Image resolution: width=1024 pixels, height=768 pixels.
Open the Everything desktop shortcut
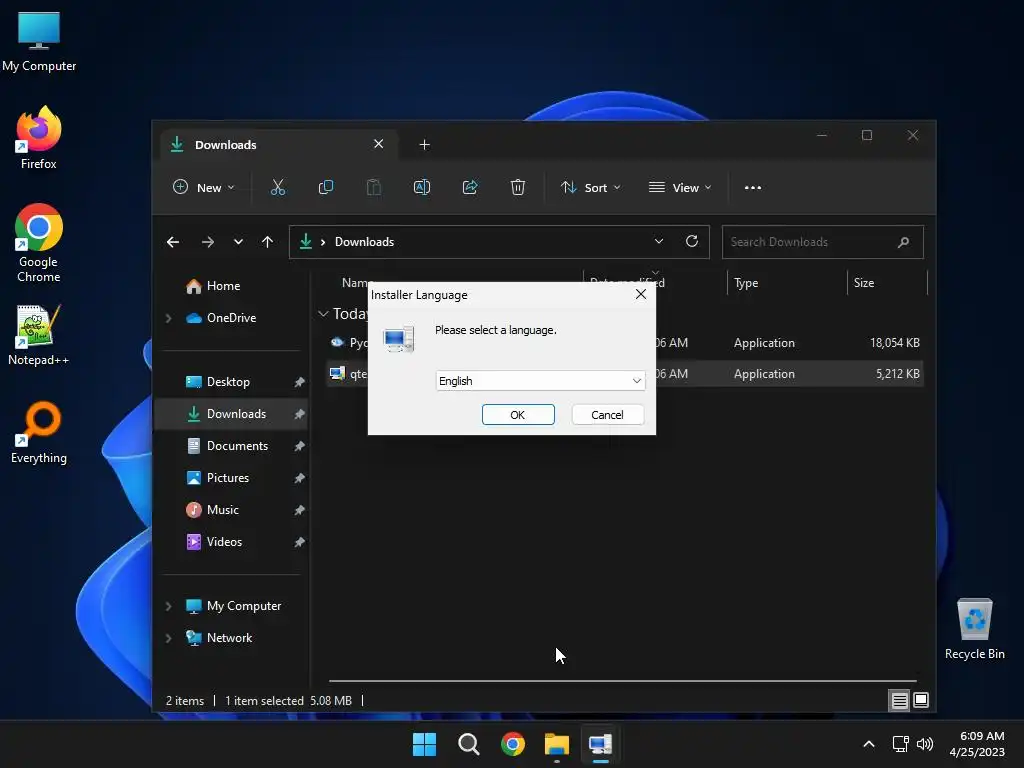(x=39, y=432)
